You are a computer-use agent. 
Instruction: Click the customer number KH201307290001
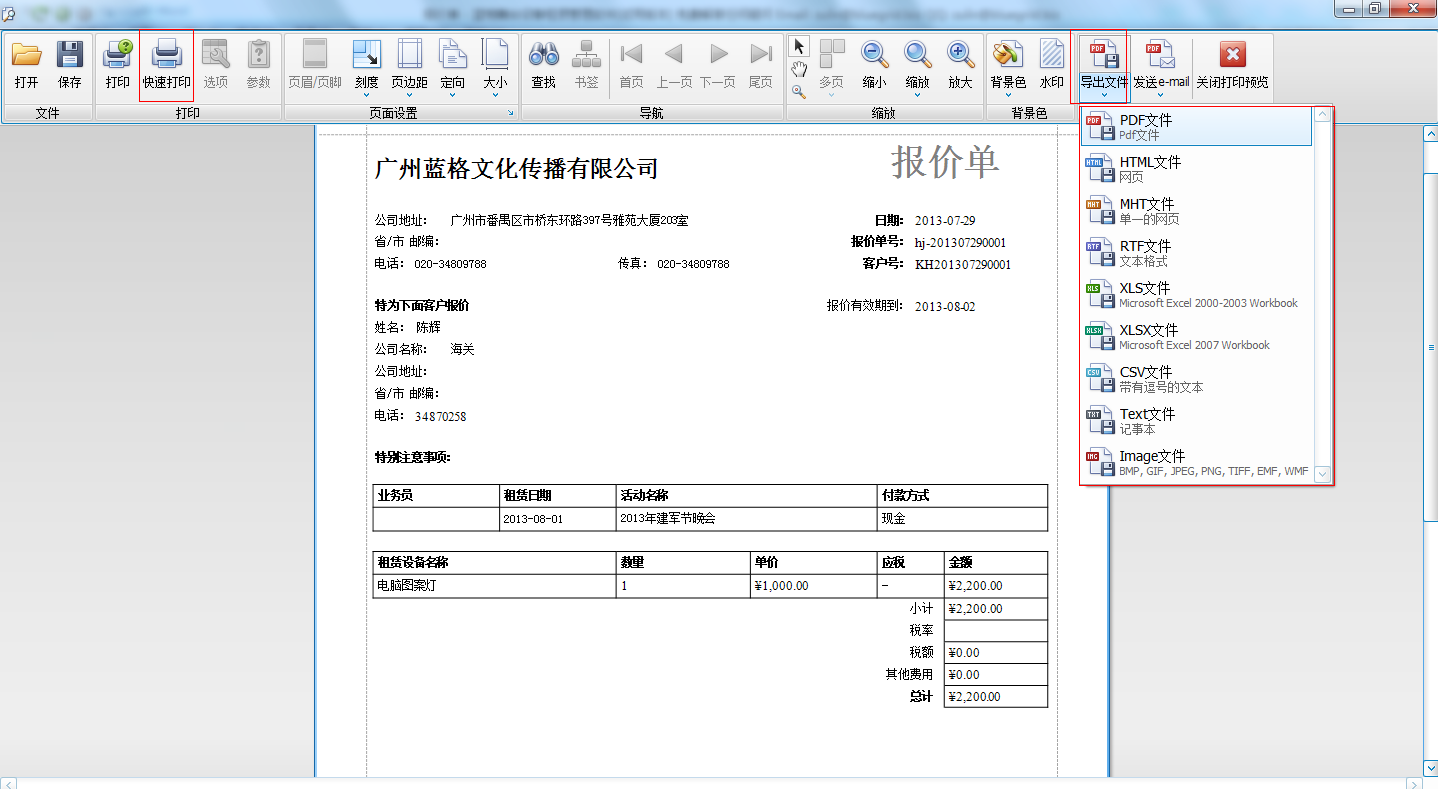tap(963, 265)
